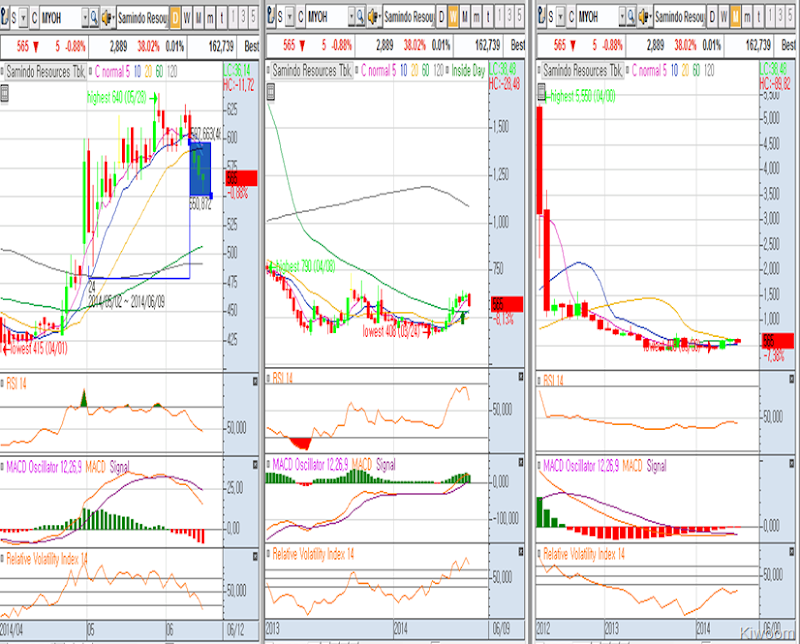The height and width of the screenshot is (644, 800).
Task: Click corner box icon of left Relative Volatility pane
Action: 255,556
